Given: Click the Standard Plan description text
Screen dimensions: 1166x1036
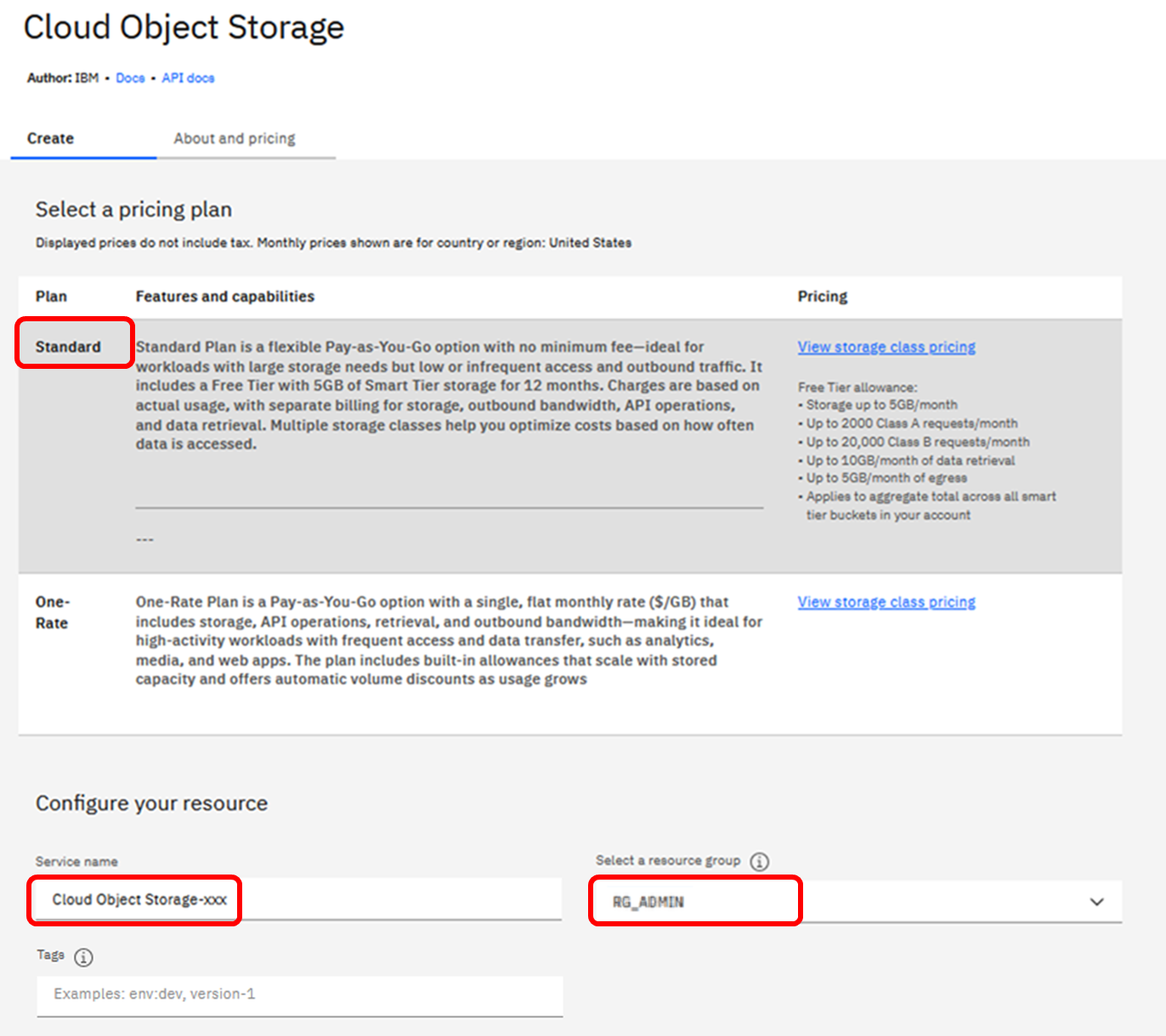Looking at the screenshot, I should pos(448,395).
